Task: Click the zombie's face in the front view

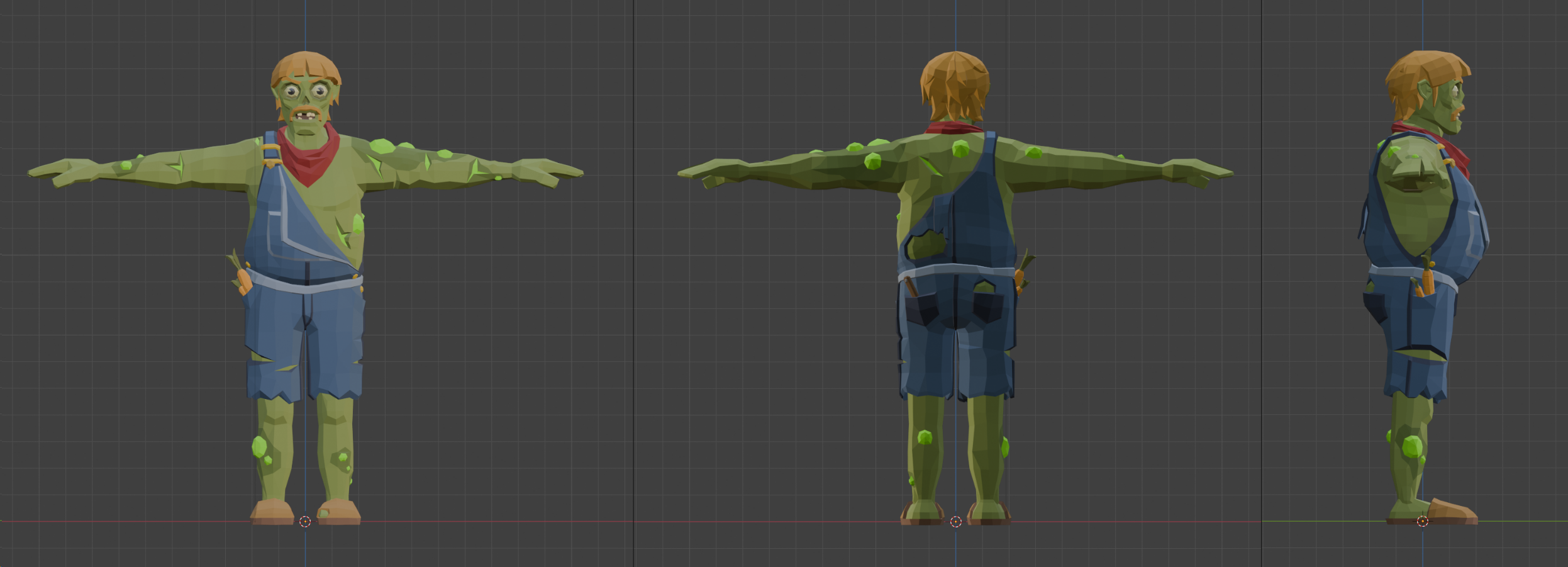Action: [306, 107]
